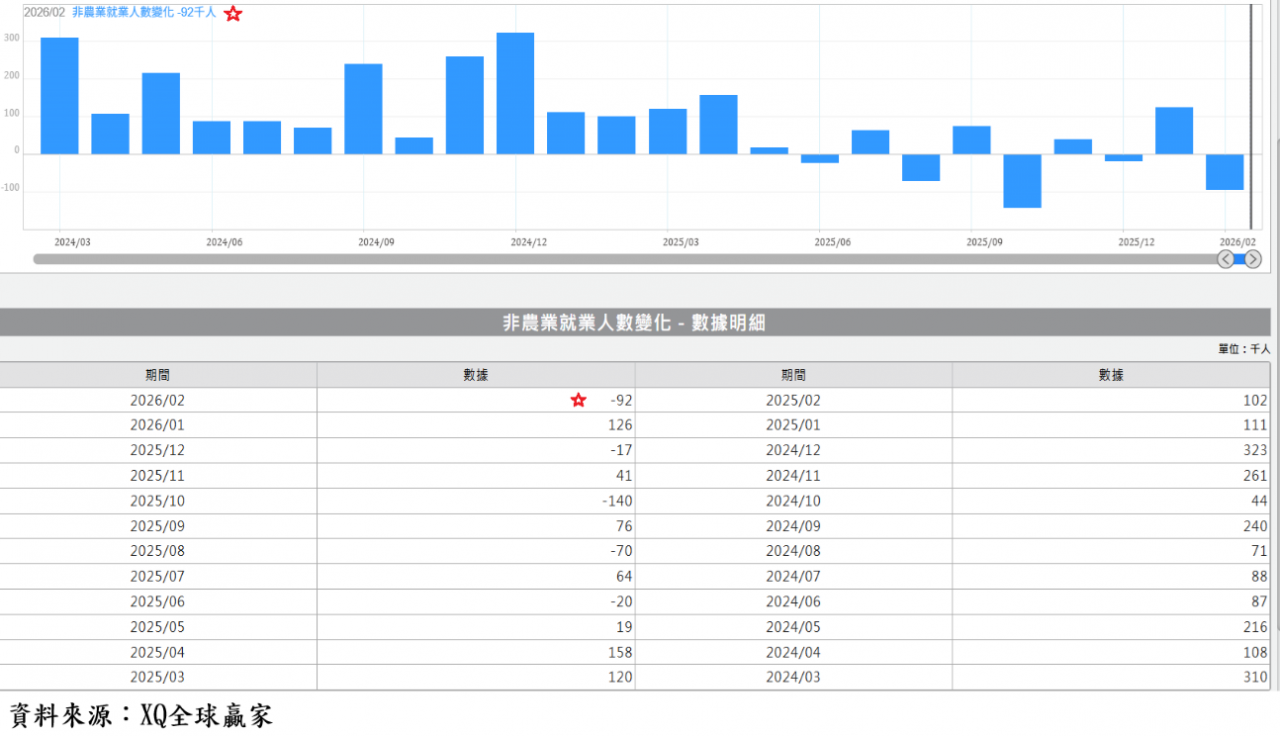This screenshot has height=736, width=1280.
Task: Click the 323 data value cell
Action: tap(1111, 450)
